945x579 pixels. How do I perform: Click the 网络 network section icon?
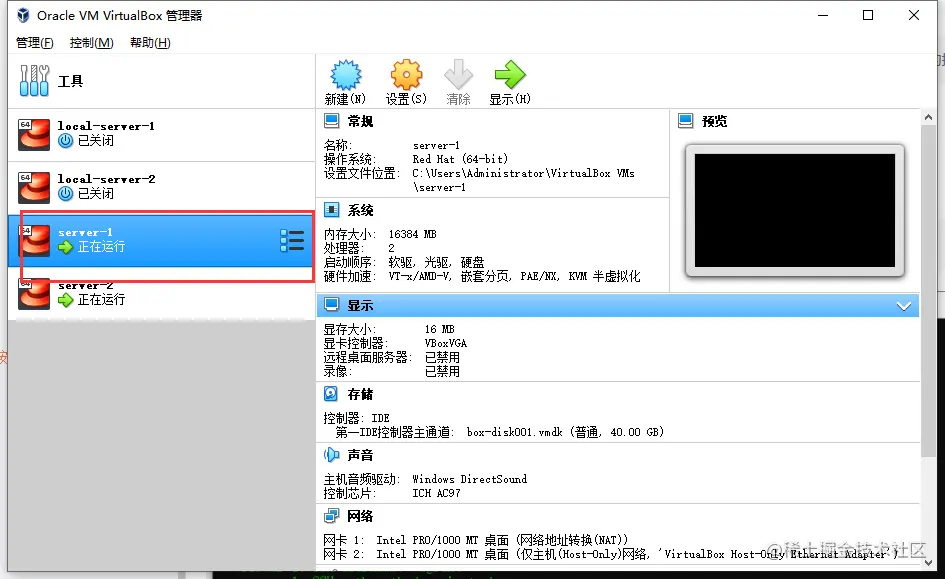pos(331,516)
